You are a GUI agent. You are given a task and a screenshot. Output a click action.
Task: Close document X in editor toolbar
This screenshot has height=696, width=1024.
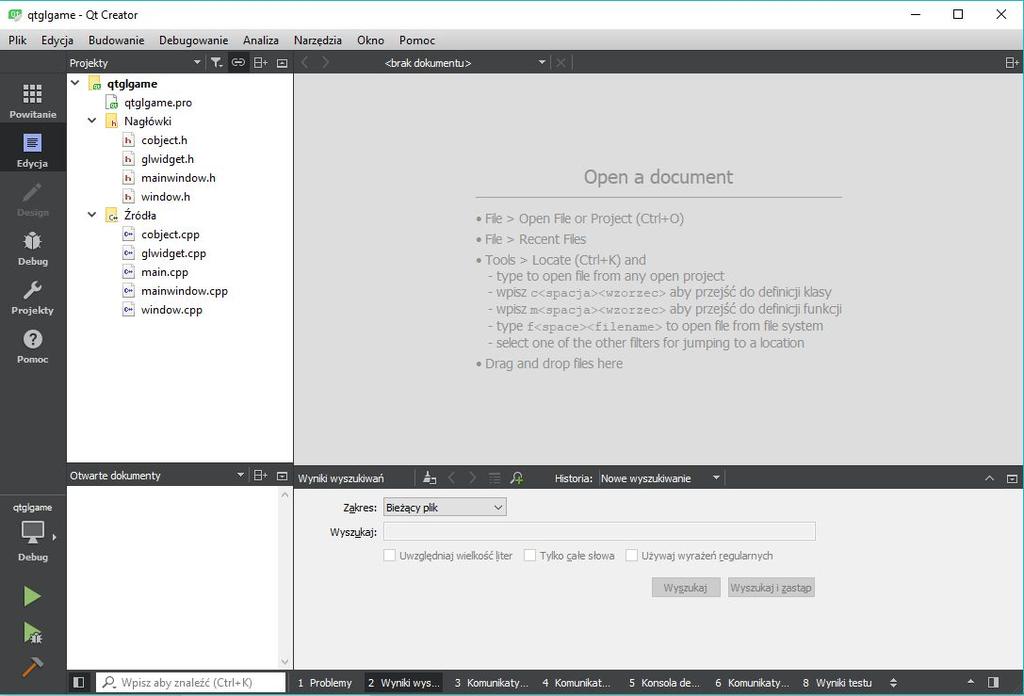[x=560, y=63]
